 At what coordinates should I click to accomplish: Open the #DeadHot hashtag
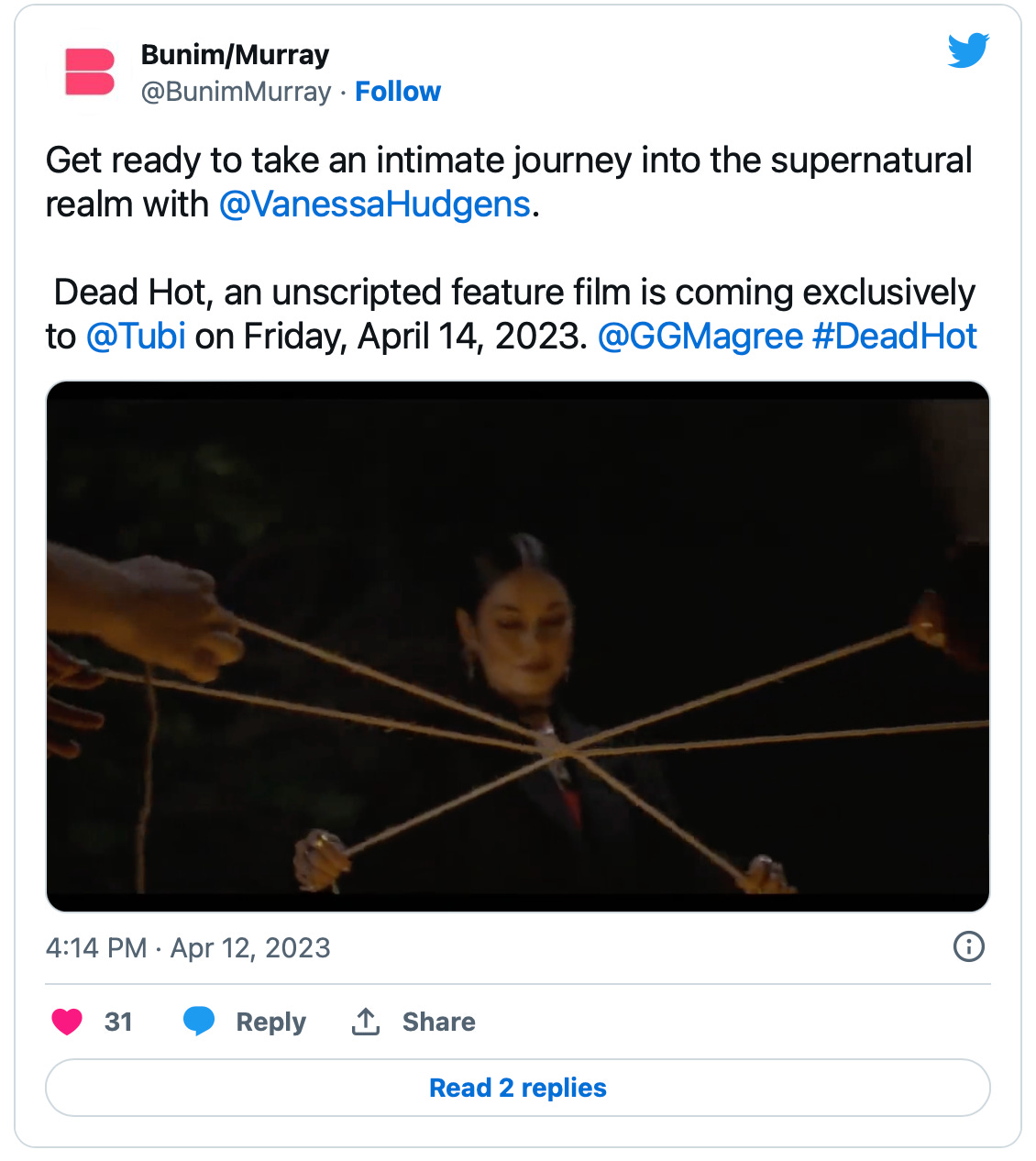[x=894, y=336]
